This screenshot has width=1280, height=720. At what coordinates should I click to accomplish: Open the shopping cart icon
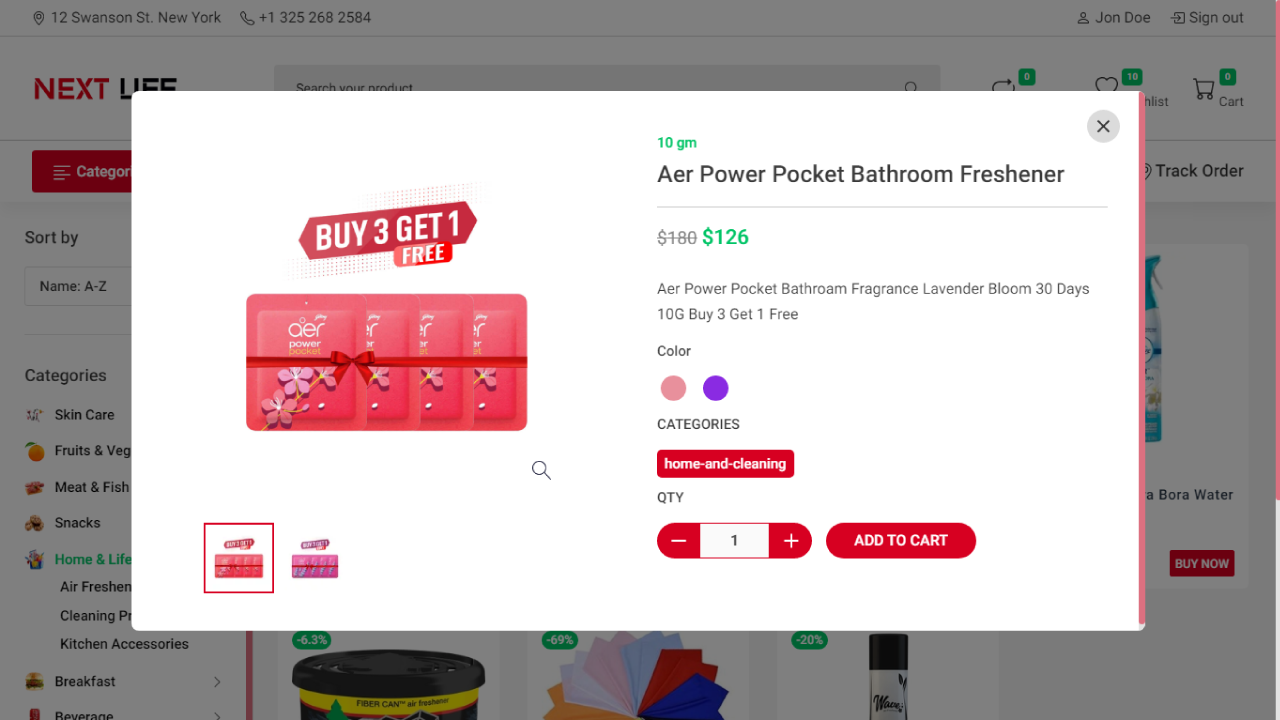coord(1204,90)
